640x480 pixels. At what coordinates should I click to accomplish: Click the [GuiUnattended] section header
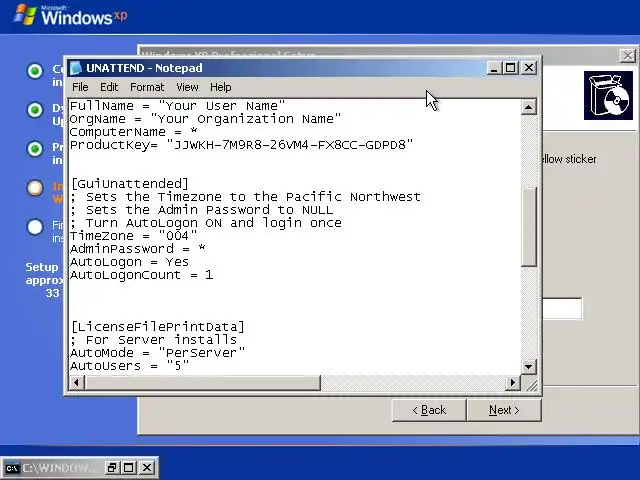click(130, 184)
